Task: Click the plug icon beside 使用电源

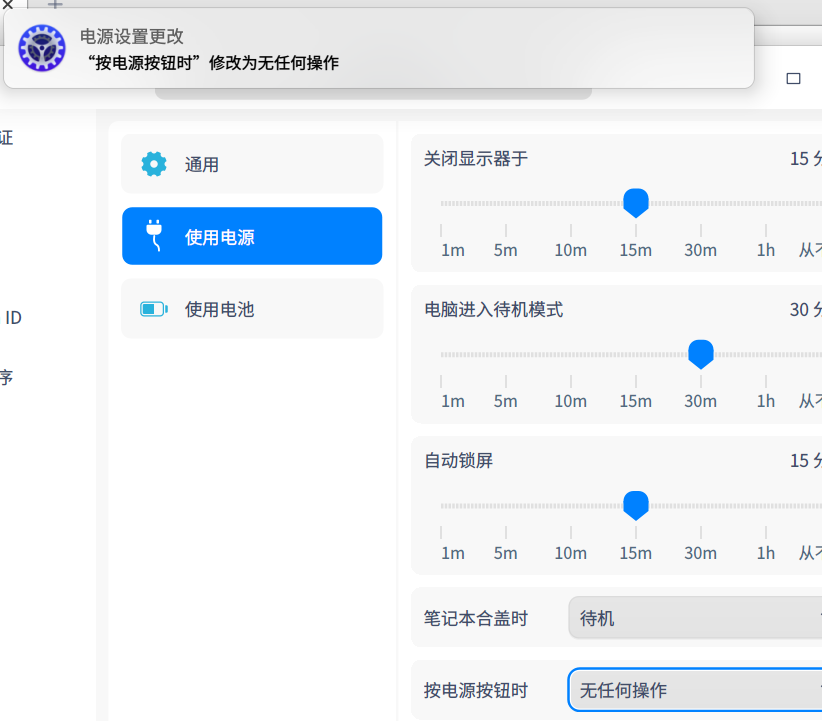Action: 154,236
